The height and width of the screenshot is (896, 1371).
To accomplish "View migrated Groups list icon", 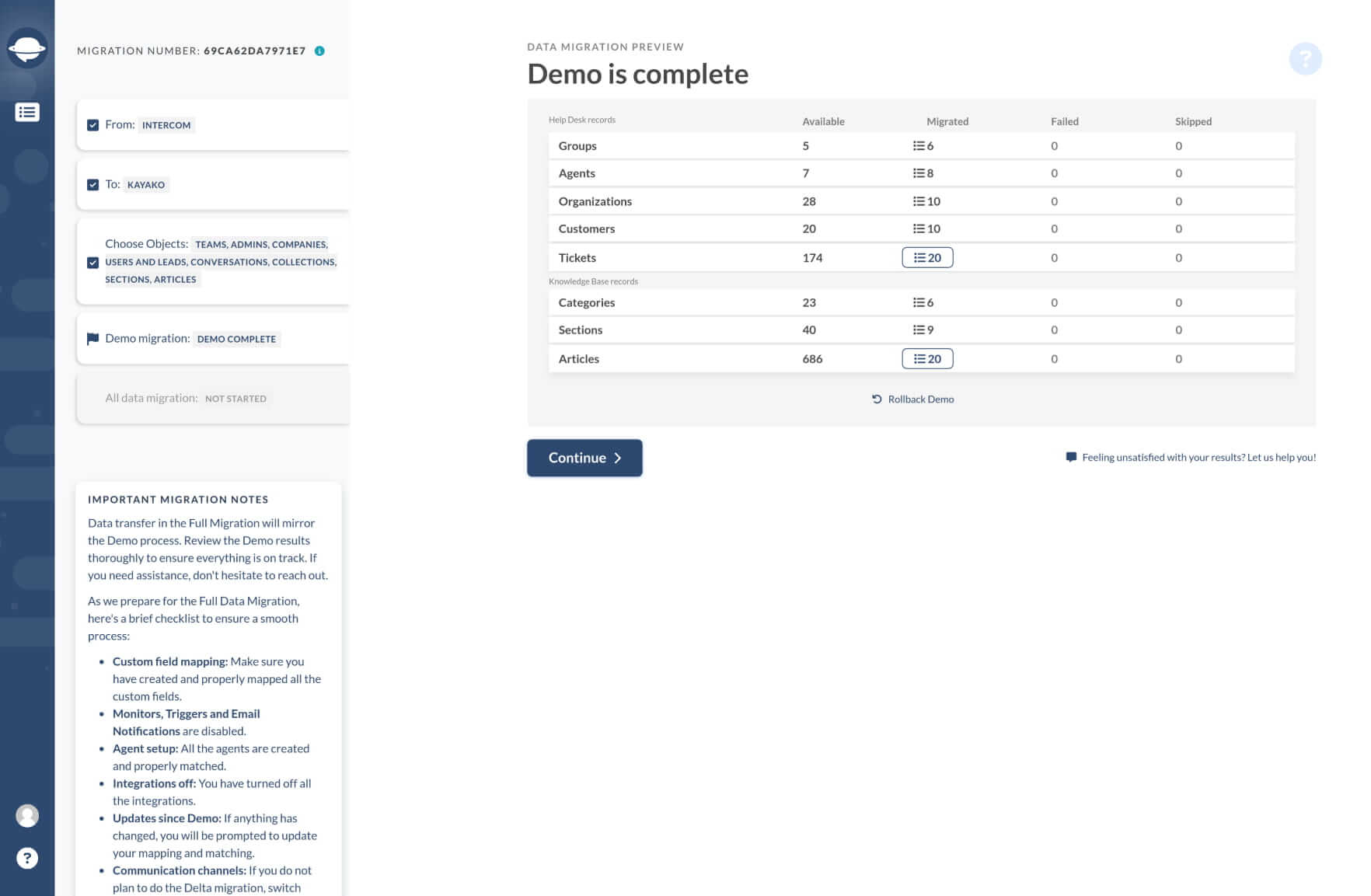I will 919,146.
